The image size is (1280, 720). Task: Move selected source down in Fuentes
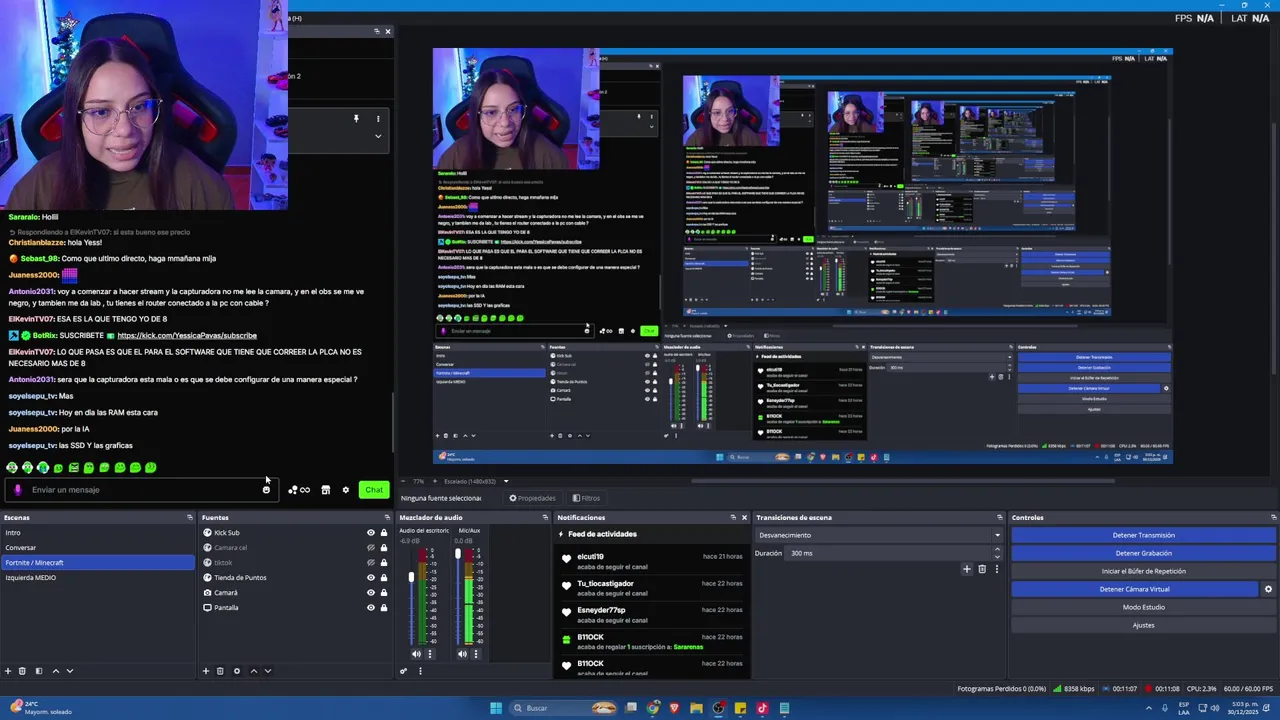268,671
